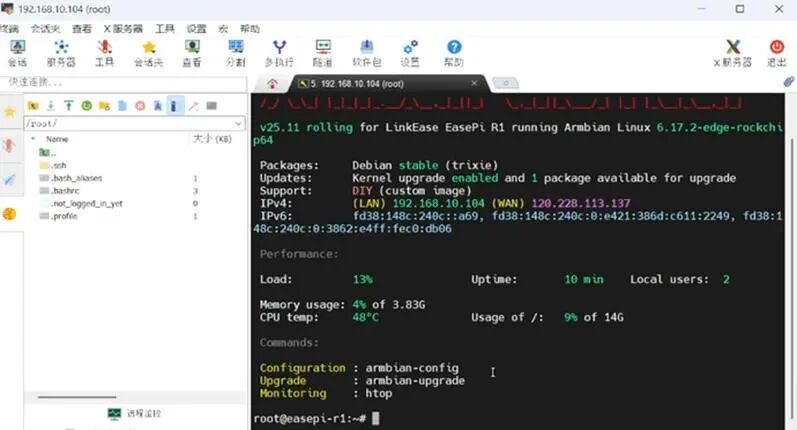Open the 软件包 (Packages) toolbar icon
797x430 pixels.
[367, 52]
